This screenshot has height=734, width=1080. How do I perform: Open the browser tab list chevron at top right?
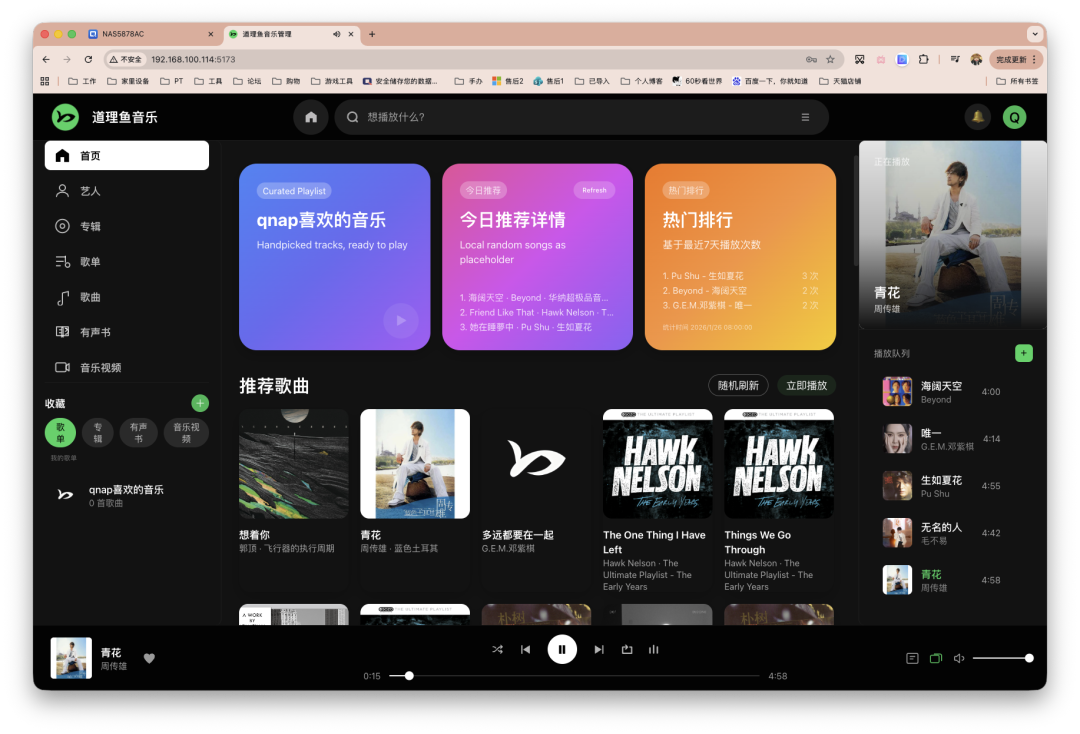click(x=1035, y=33)
